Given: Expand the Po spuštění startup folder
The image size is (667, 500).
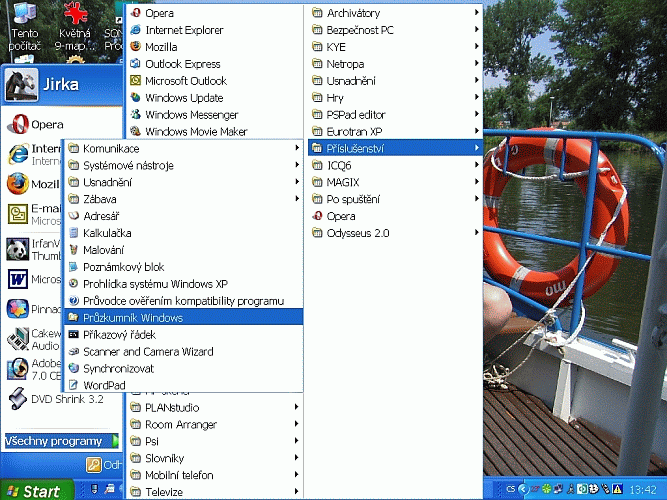Looking at the screenshot, I should point(395,199).
